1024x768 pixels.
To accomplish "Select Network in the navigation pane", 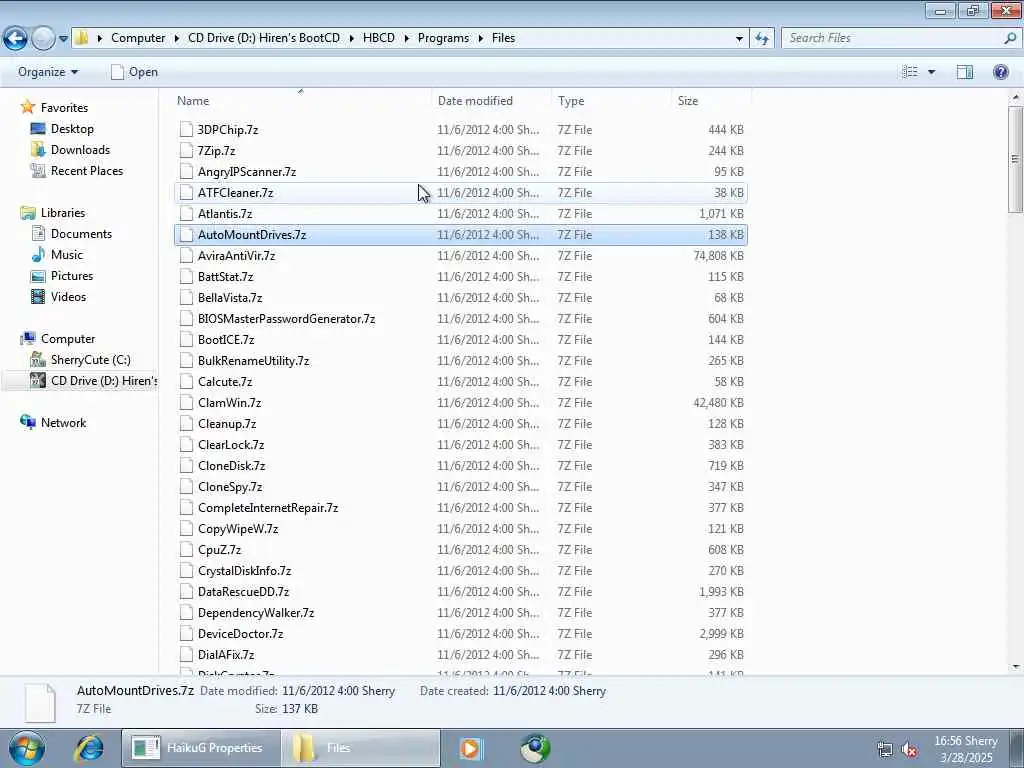I will [x=63, y=423].
